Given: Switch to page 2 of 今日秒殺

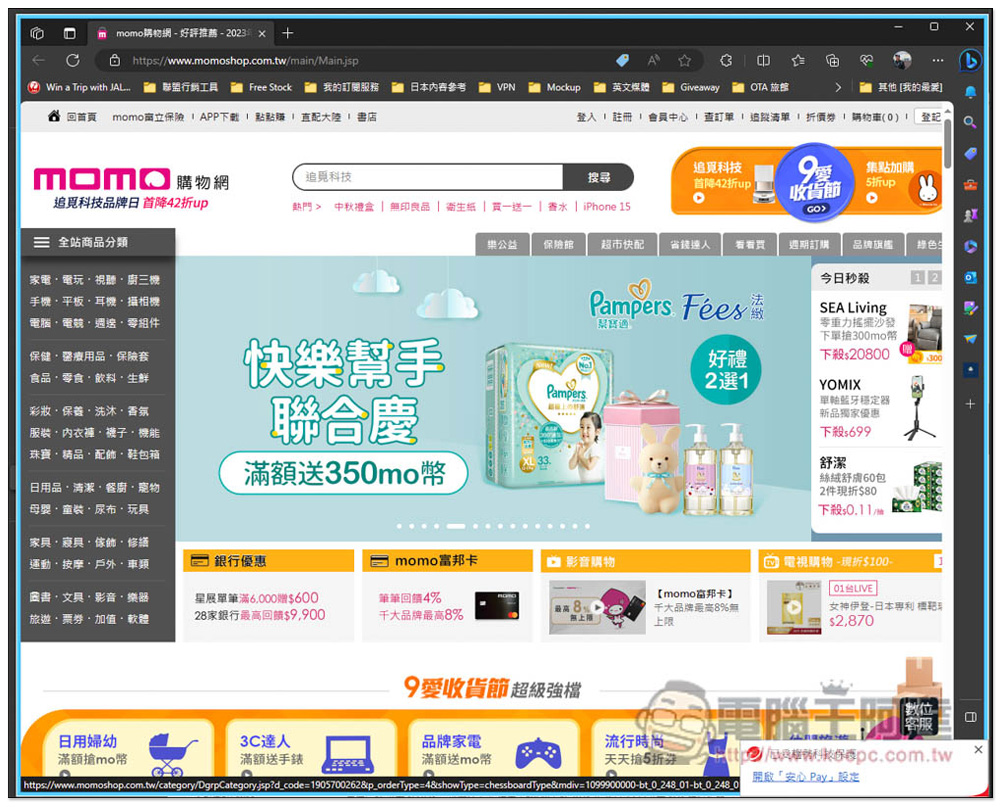Looking at the screenshot, I should tap(934, 278).
